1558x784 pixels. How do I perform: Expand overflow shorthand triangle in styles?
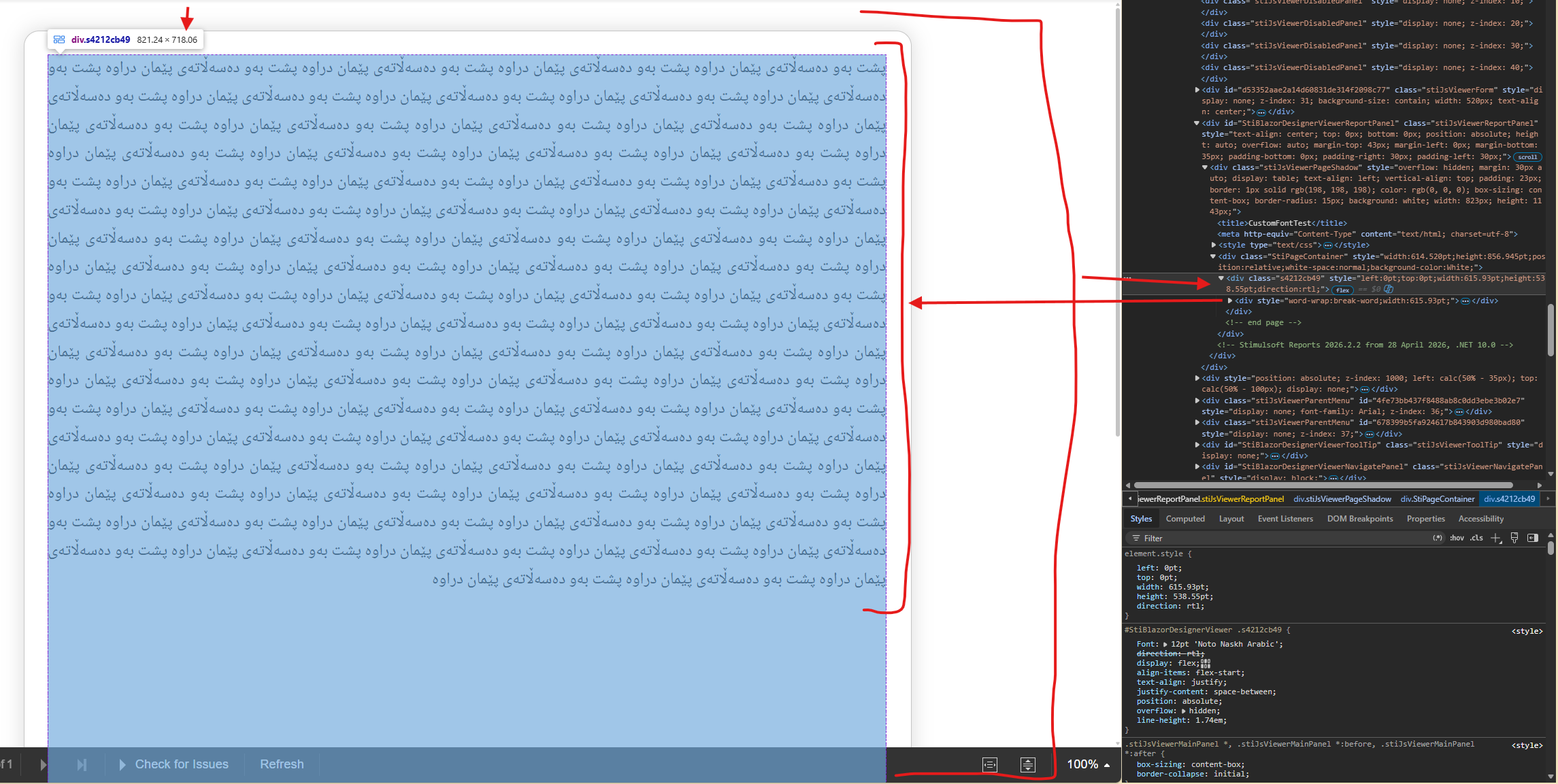click(x=1183, y=711)
